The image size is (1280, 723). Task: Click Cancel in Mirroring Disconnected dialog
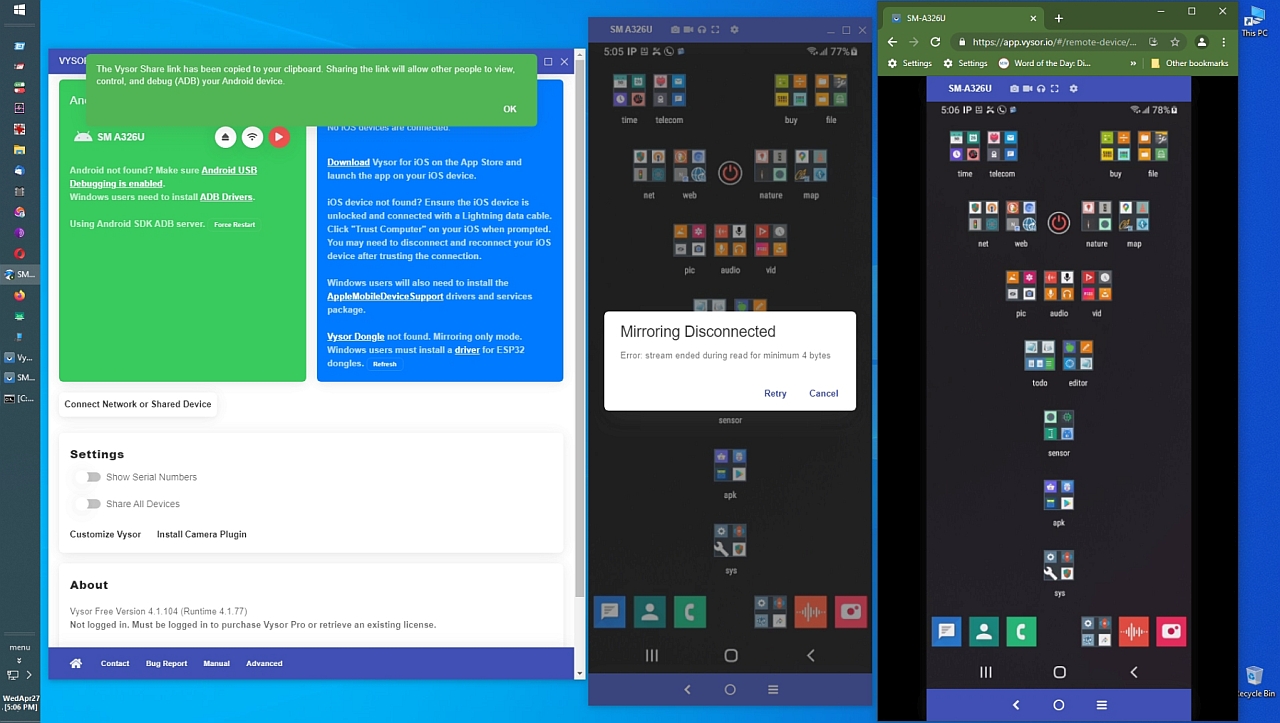coord(823,393)
